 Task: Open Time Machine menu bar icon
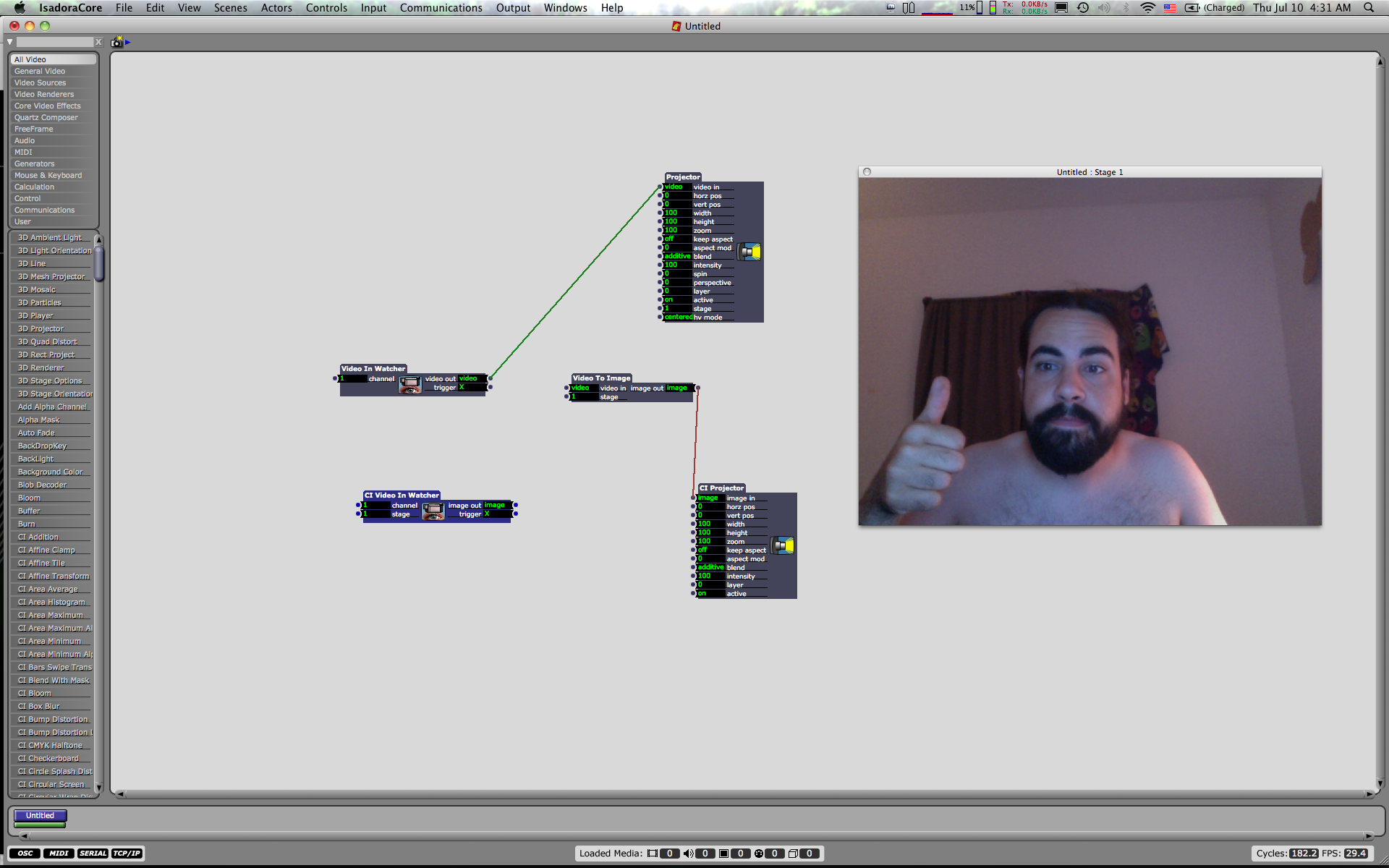pyautogui.click(x=1083, y=8)
